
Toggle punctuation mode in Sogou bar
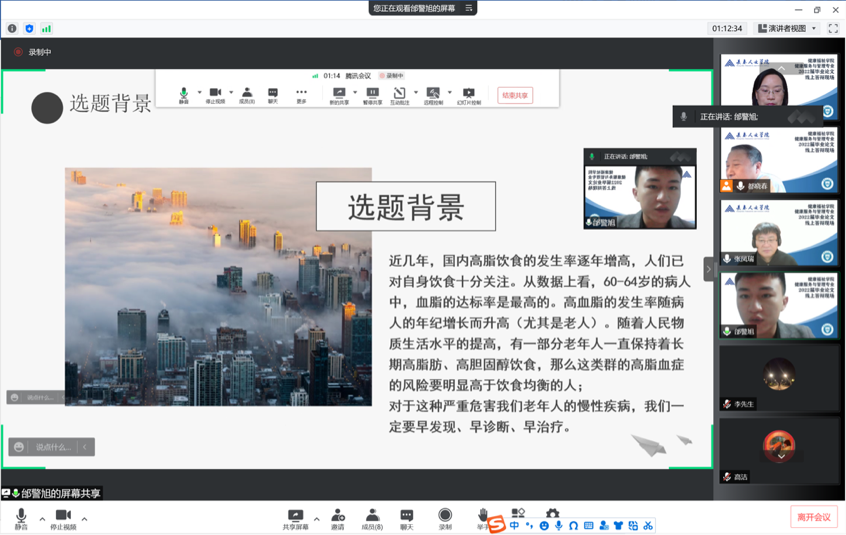tap(529, 525)
